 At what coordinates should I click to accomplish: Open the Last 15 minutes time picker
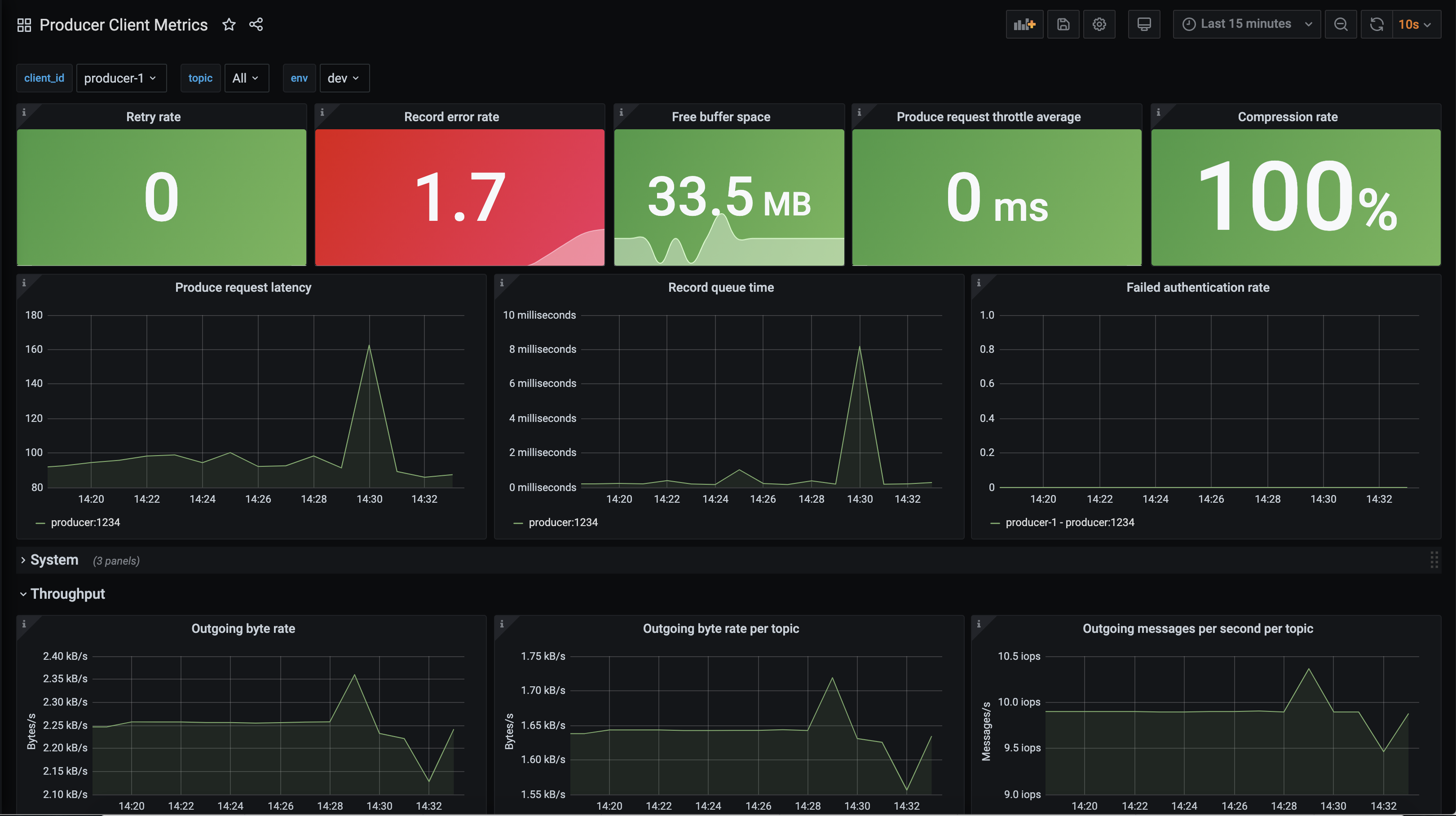[1246, 24]
